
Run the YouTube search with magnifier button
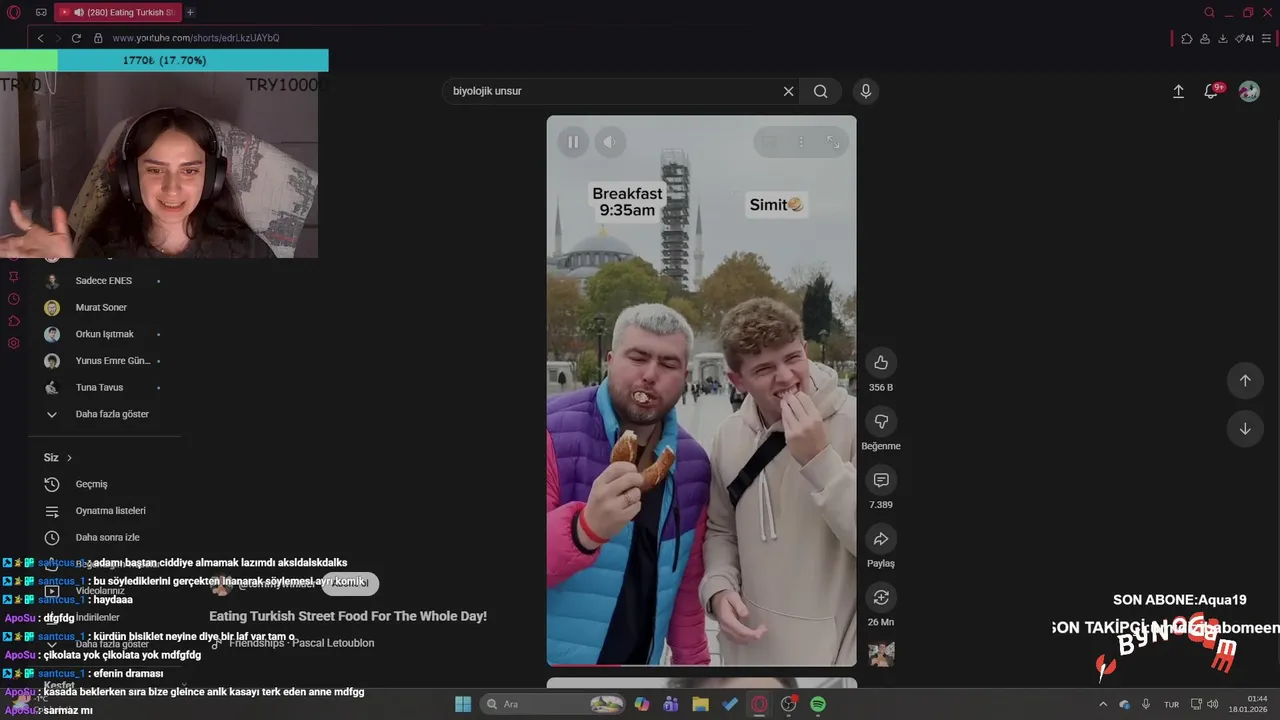tap(821, 91)
